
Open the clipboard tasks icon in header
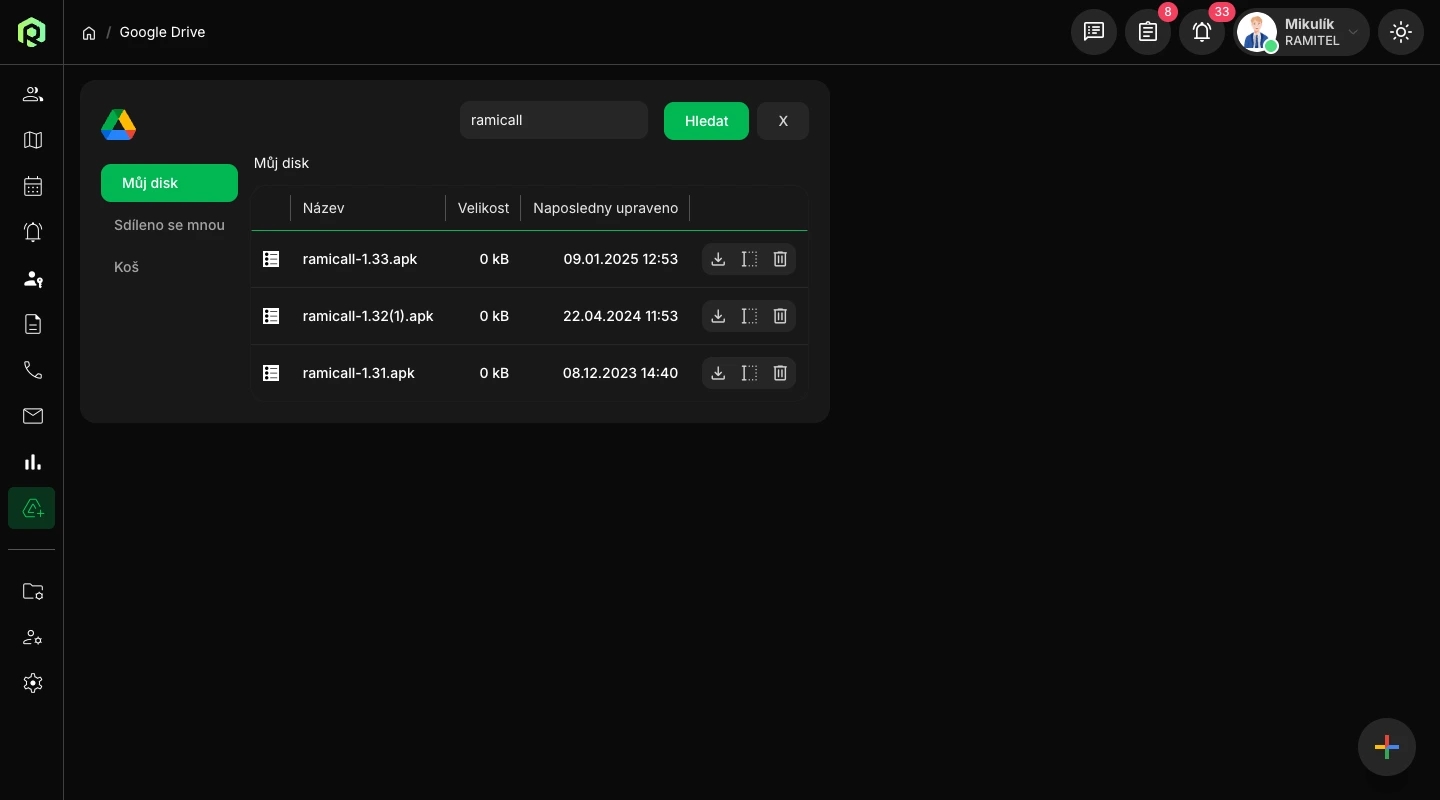[1148, 32]
